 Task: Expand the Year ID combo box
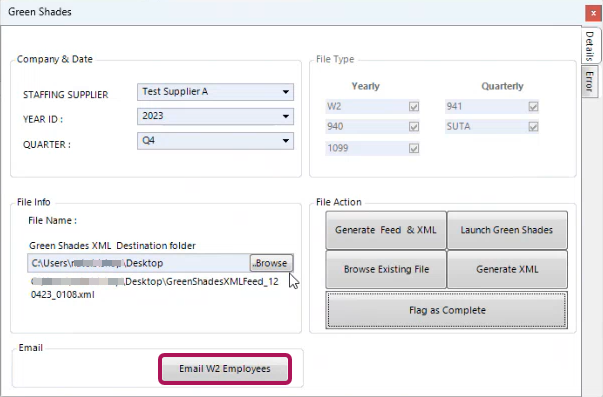click(x=215, y=116)
